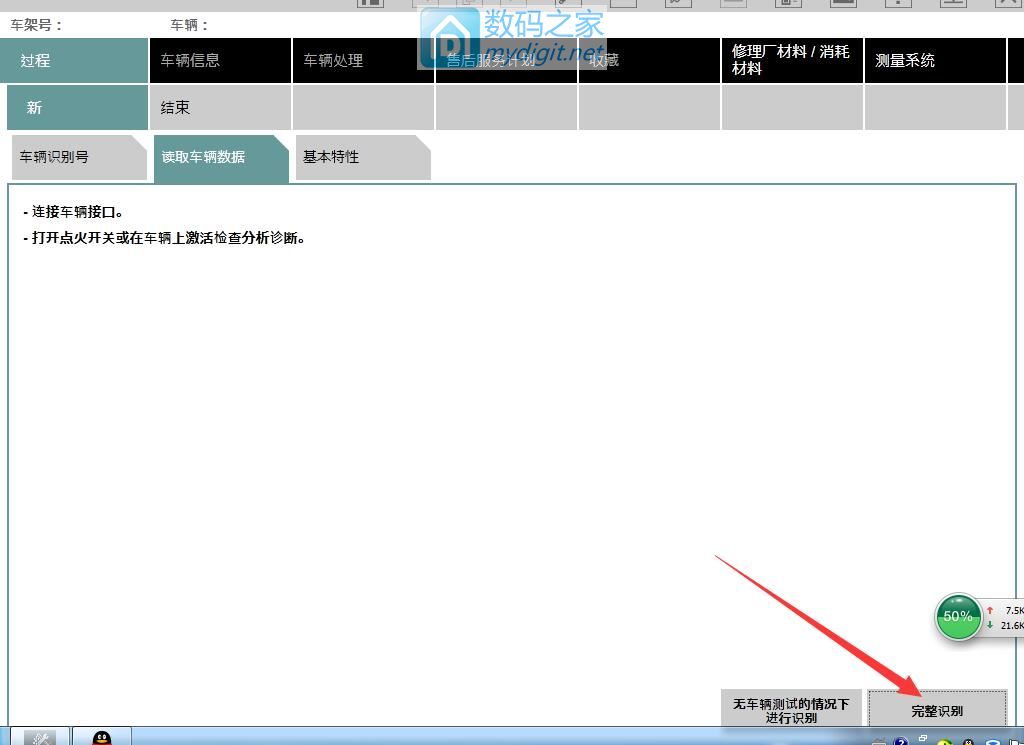The height and width of the screenshot is (745, 1024).
Task: Open the QQ penguin taskbar icon
Action: [x=101, y=737]
